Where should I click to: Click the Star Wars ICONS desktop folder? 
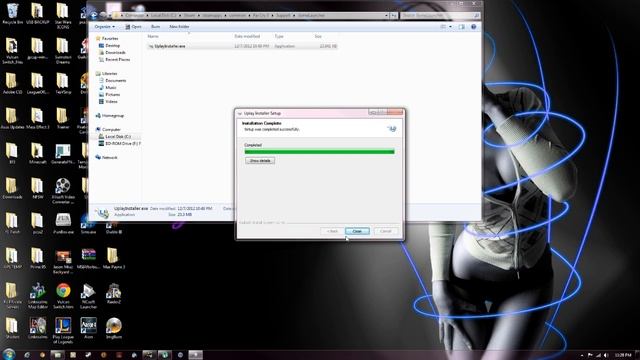[62, 16]
